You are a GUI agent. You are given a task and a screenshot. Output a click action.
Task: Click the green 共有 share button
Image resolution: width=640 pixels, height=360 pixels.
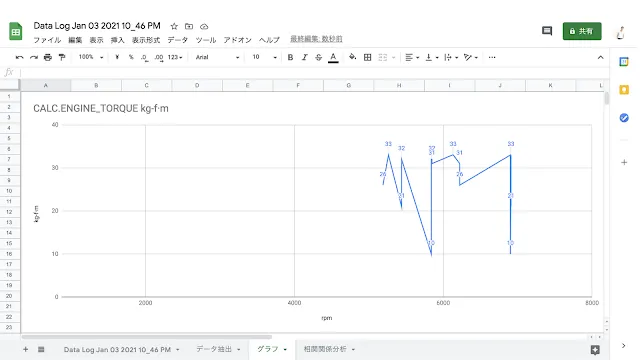[582, 31]
